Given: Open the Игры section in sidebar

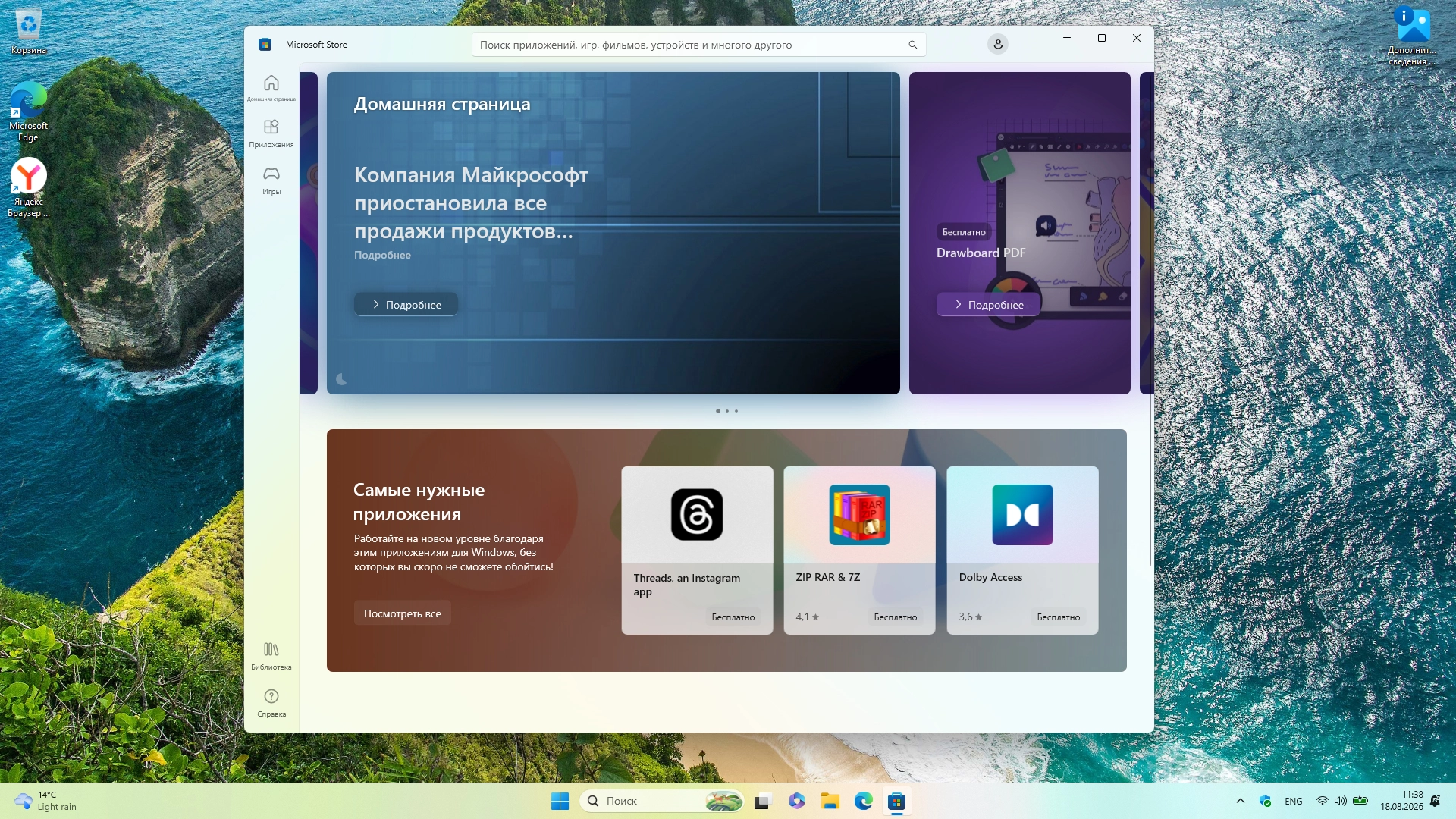Looking at the screenshot, I should click(x=271, y=180).
